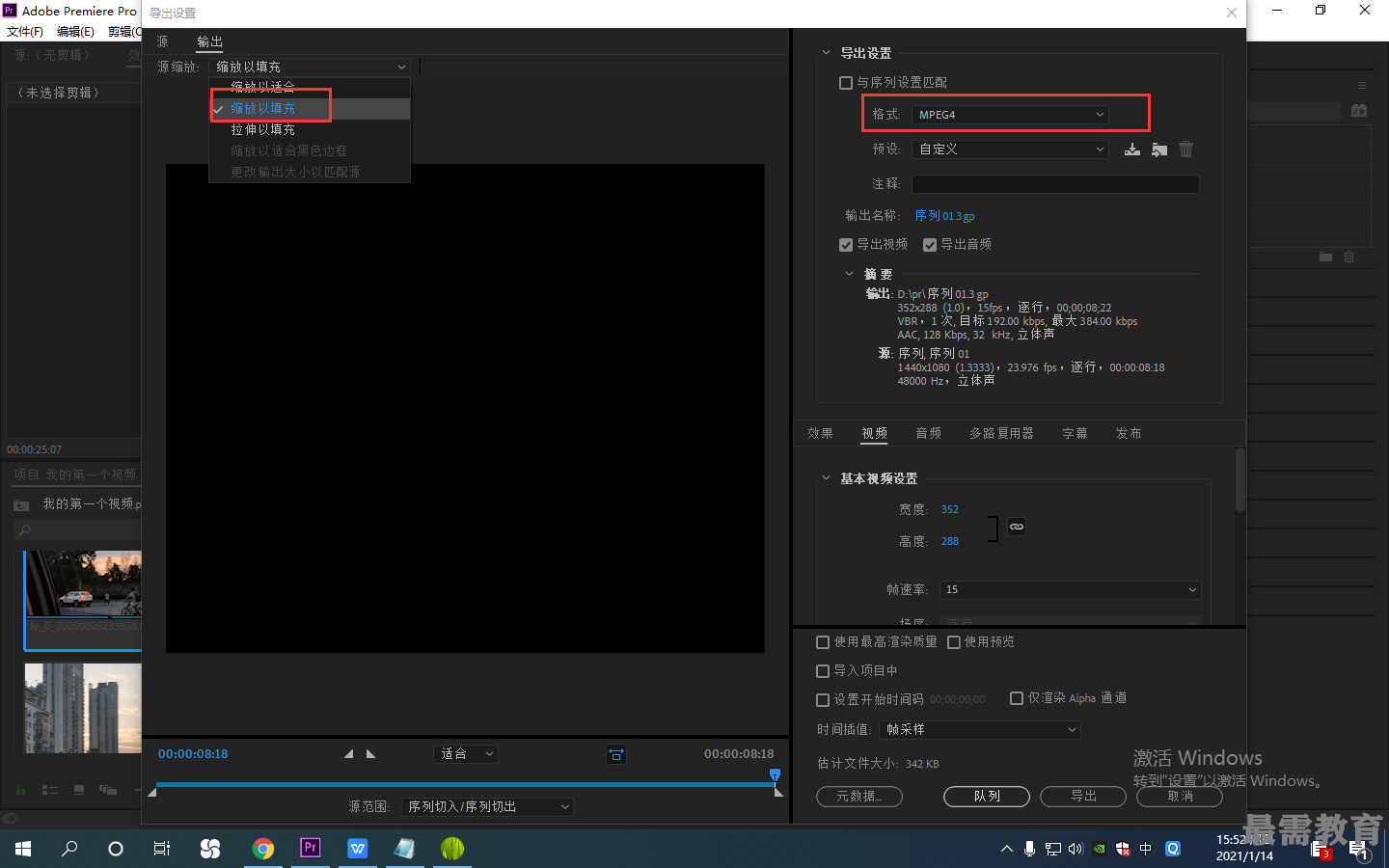The width and height of the screenshot is (1389, 868).
Task: Open the source range dropdown
Action: tap(488, 807)
